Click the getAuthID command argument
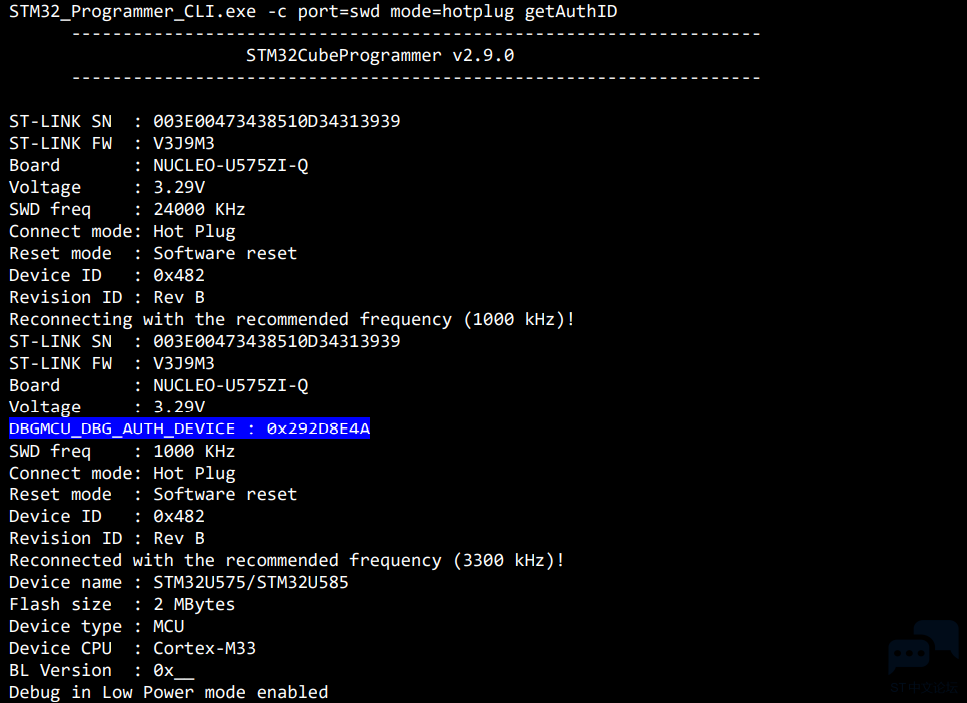Image resolution: width=967 pixels, height=703 pixels. [570, 12]
